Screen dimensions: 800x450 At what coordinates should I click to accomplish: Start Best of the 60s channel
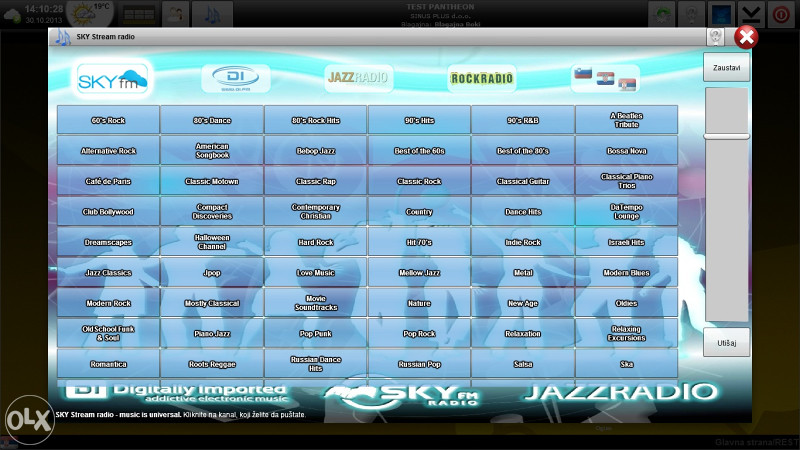pos(419,151)
